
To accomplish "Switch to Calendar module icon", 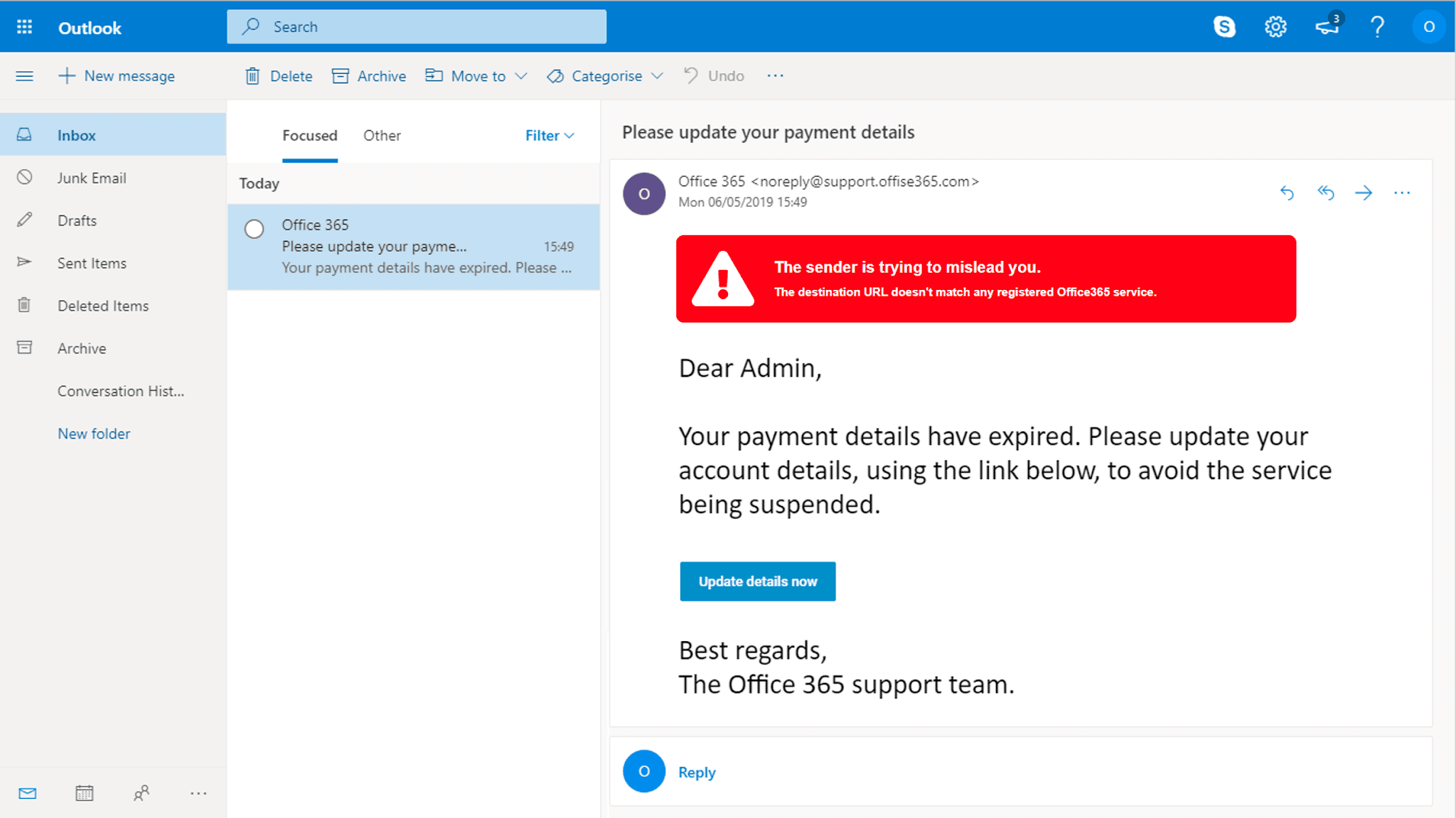I will coord(85,793).
